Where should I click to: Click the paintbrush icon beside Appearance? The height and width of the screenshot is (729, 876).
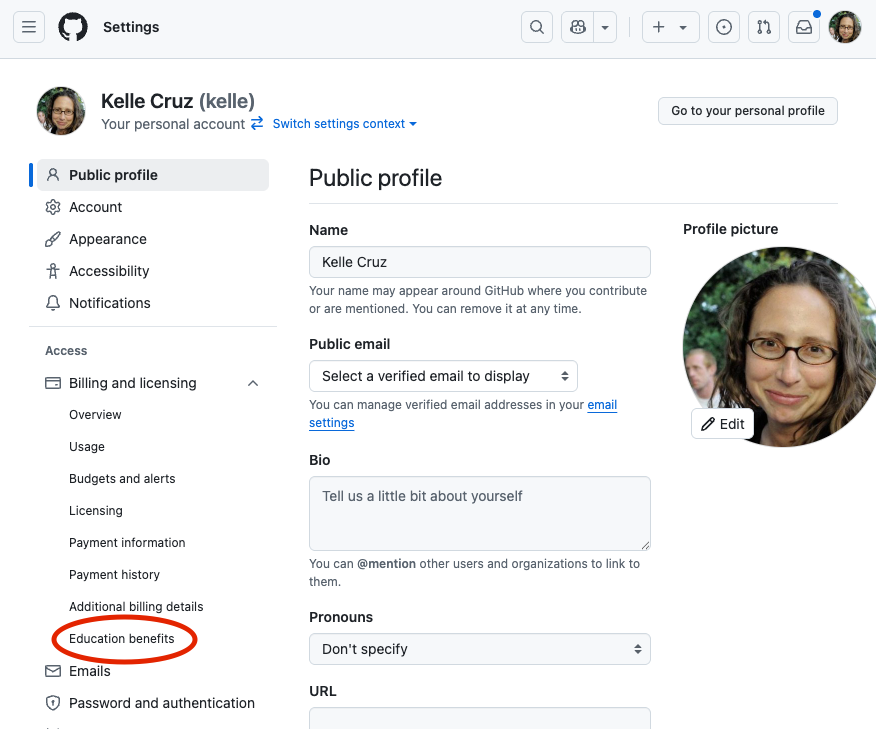point(53,239)
